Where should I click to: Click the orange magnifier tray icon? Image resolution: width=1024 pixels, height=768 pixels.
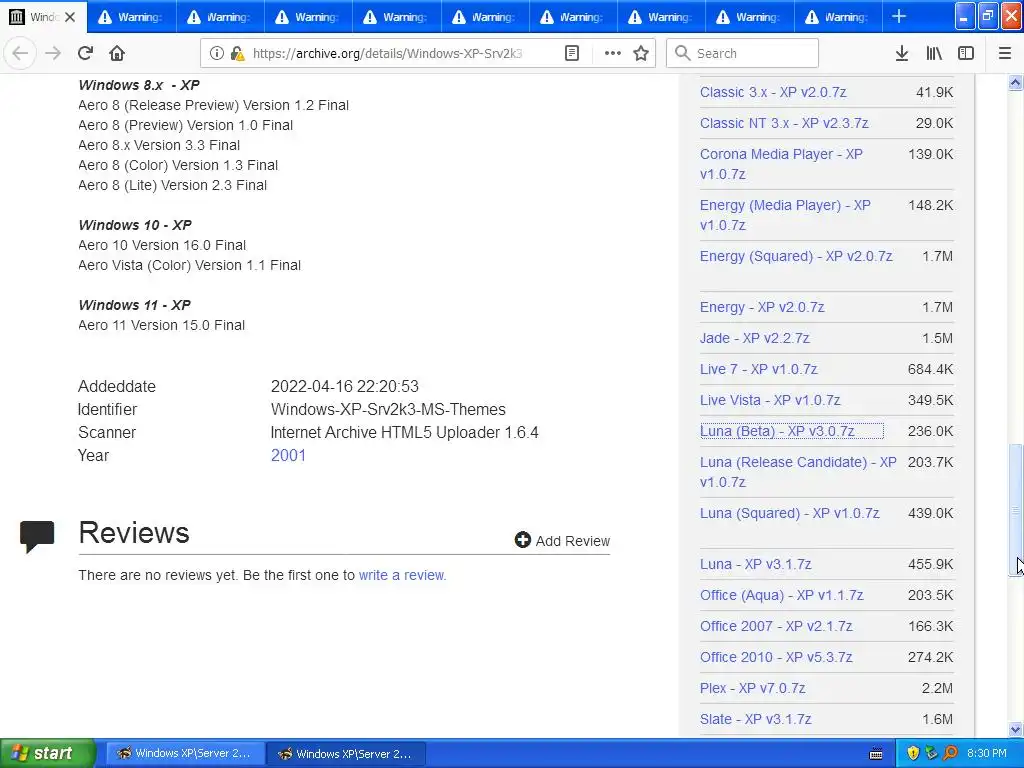(950, 753)
